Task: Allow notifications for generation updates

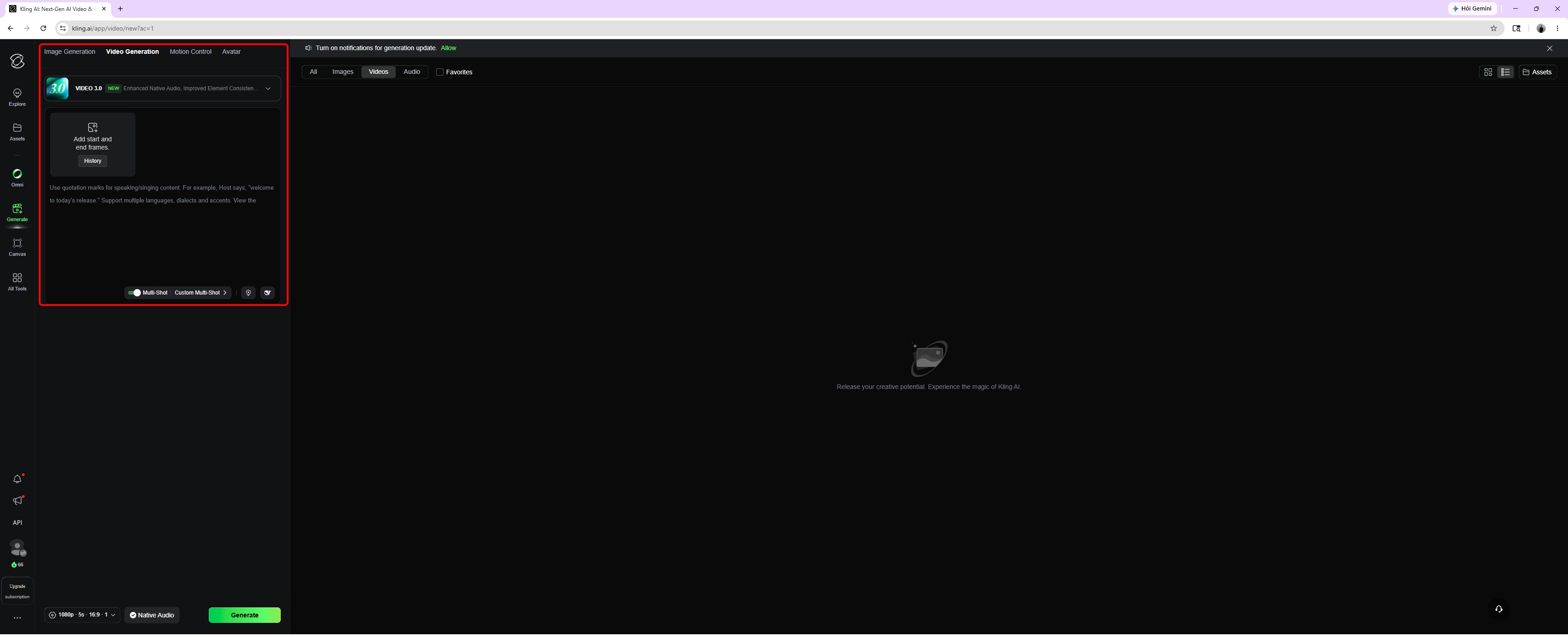Action: click(x=448, y=48)
